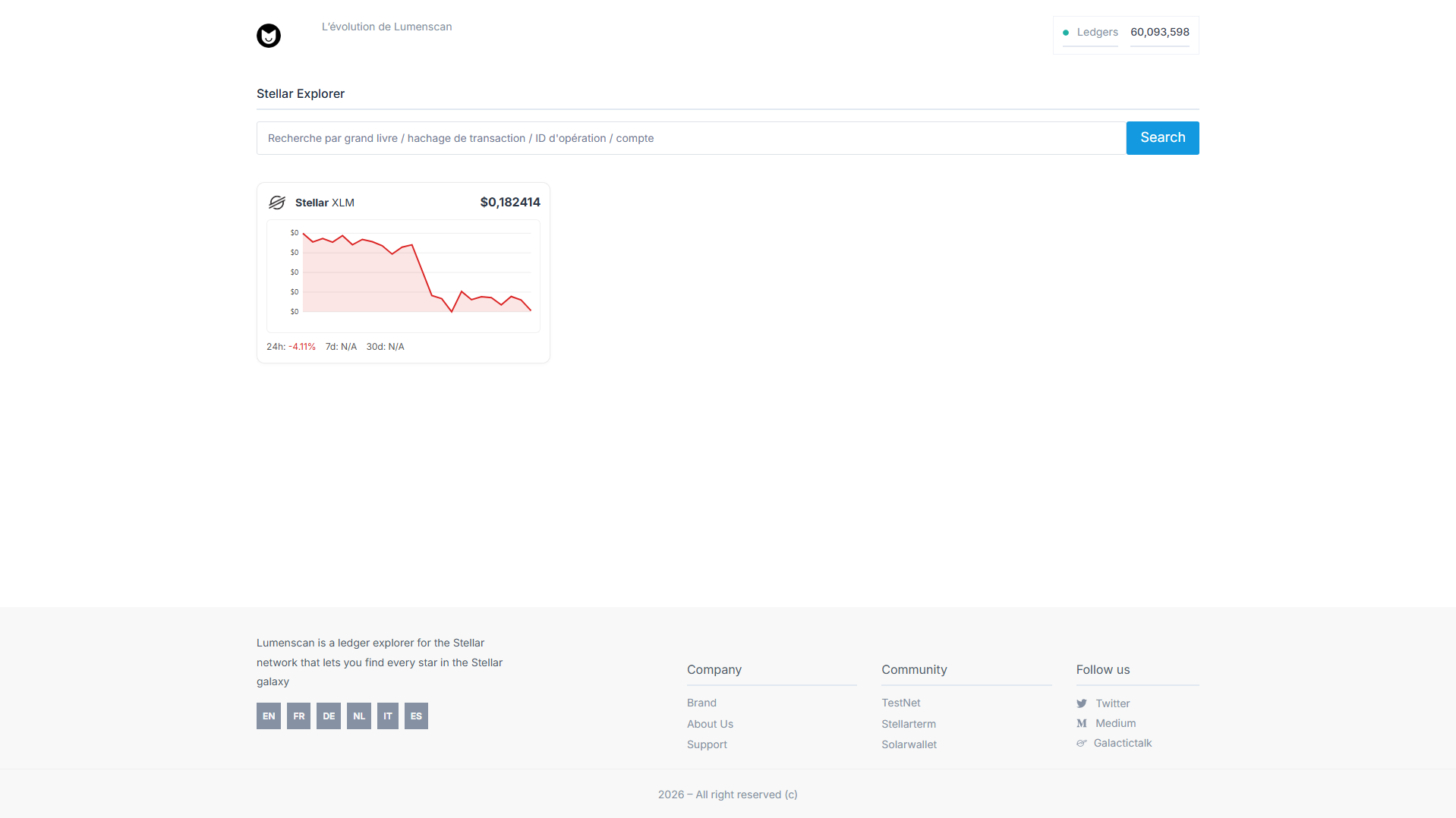1456x818 pixels.
Task: Click the $0,182414 price value
Action: point(510,202)
